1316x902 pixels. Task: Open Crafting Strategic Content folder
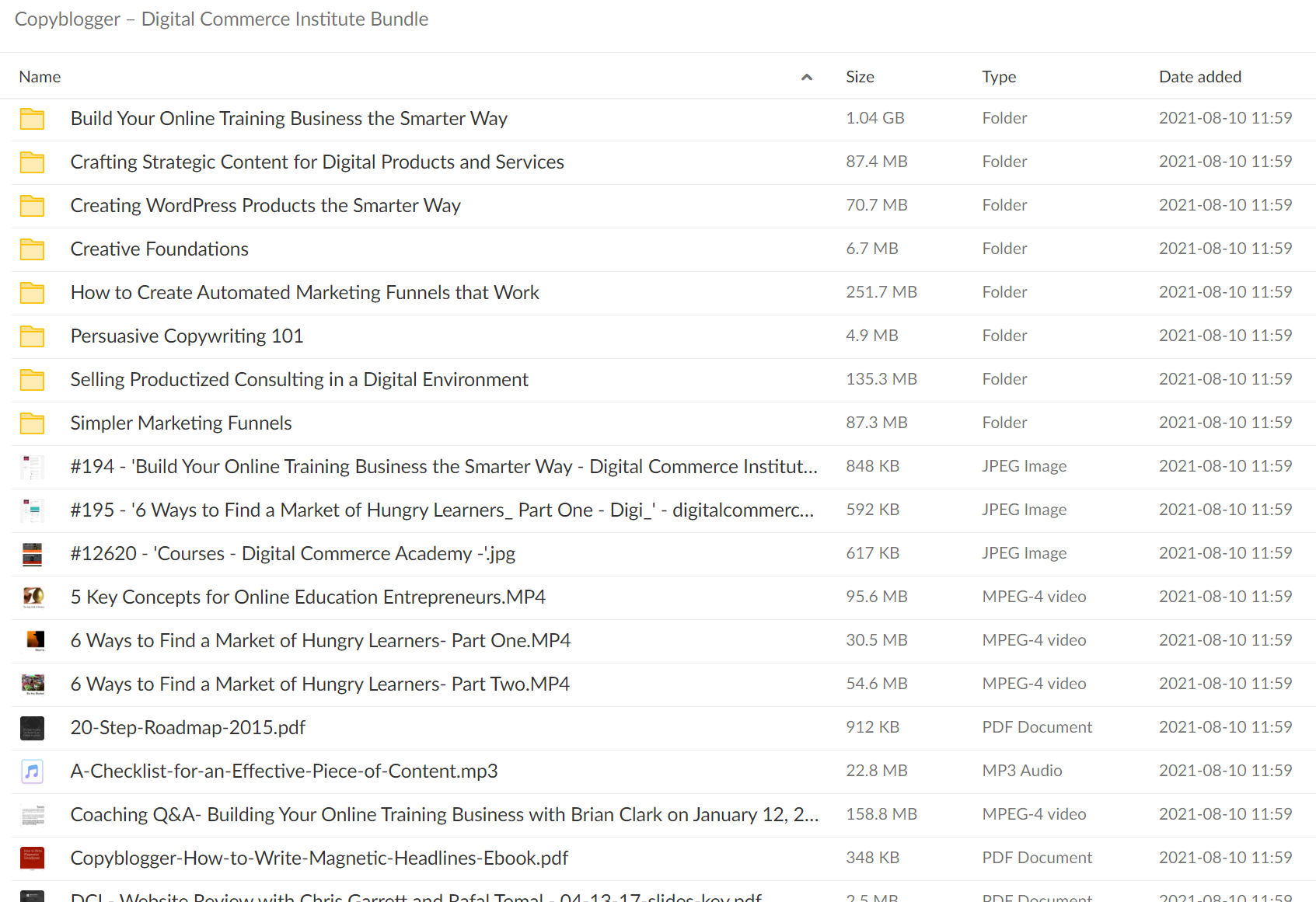click(x=317, y=162)
